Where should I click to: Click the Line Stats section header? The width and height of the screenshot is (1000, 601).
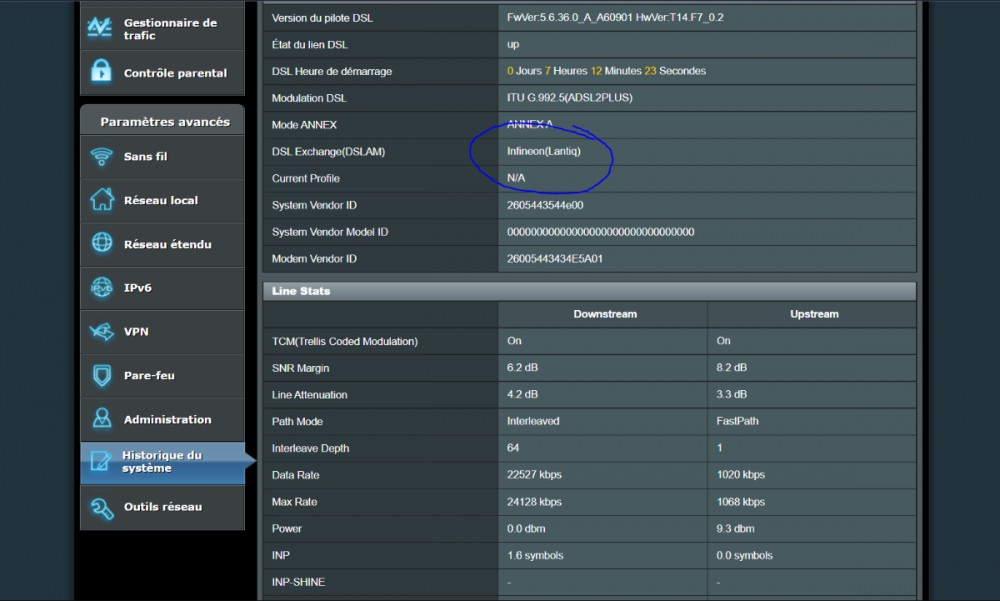[301, 291]
